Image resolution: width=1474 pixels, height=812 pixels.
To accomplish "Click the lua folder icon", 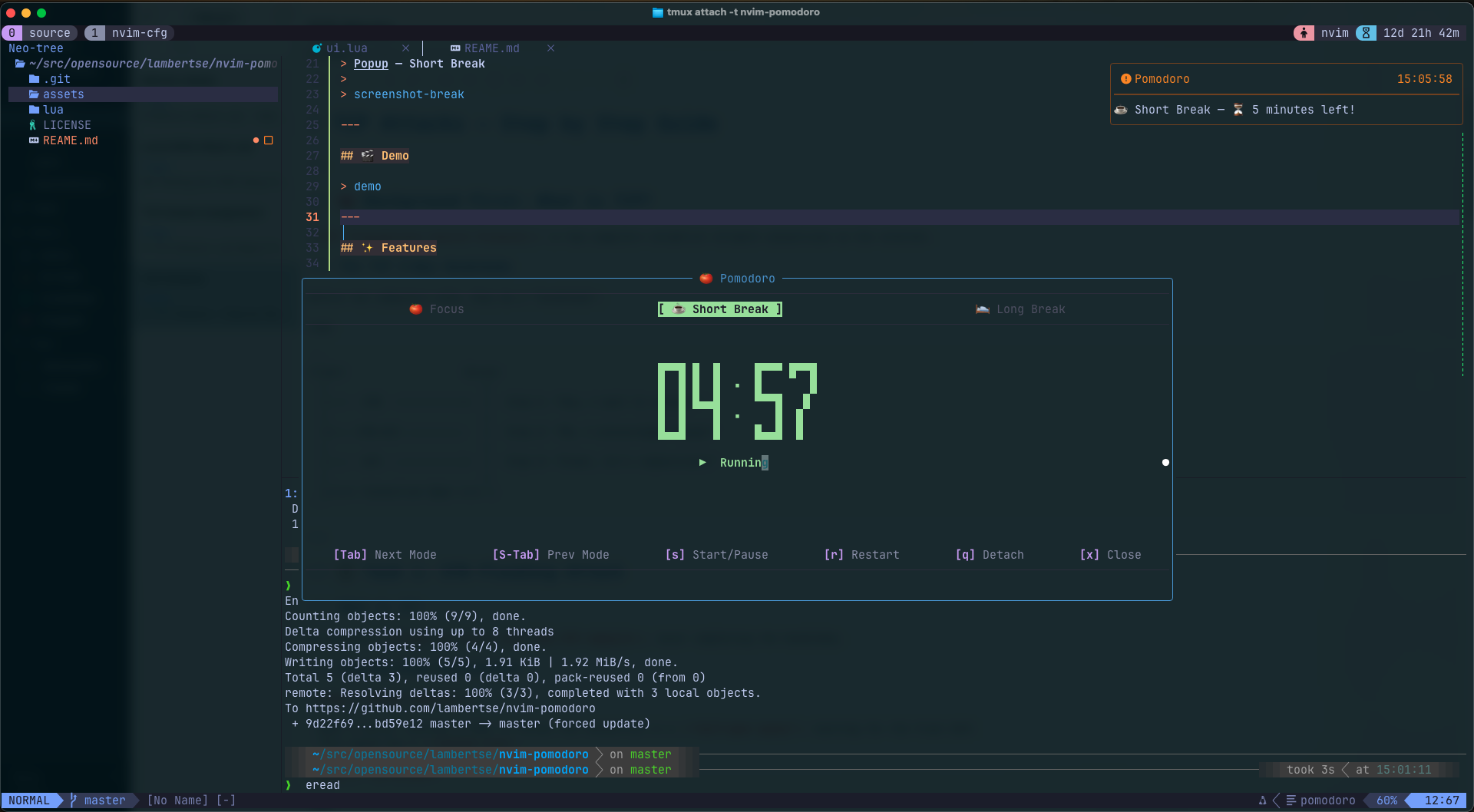I will (34, 110).
